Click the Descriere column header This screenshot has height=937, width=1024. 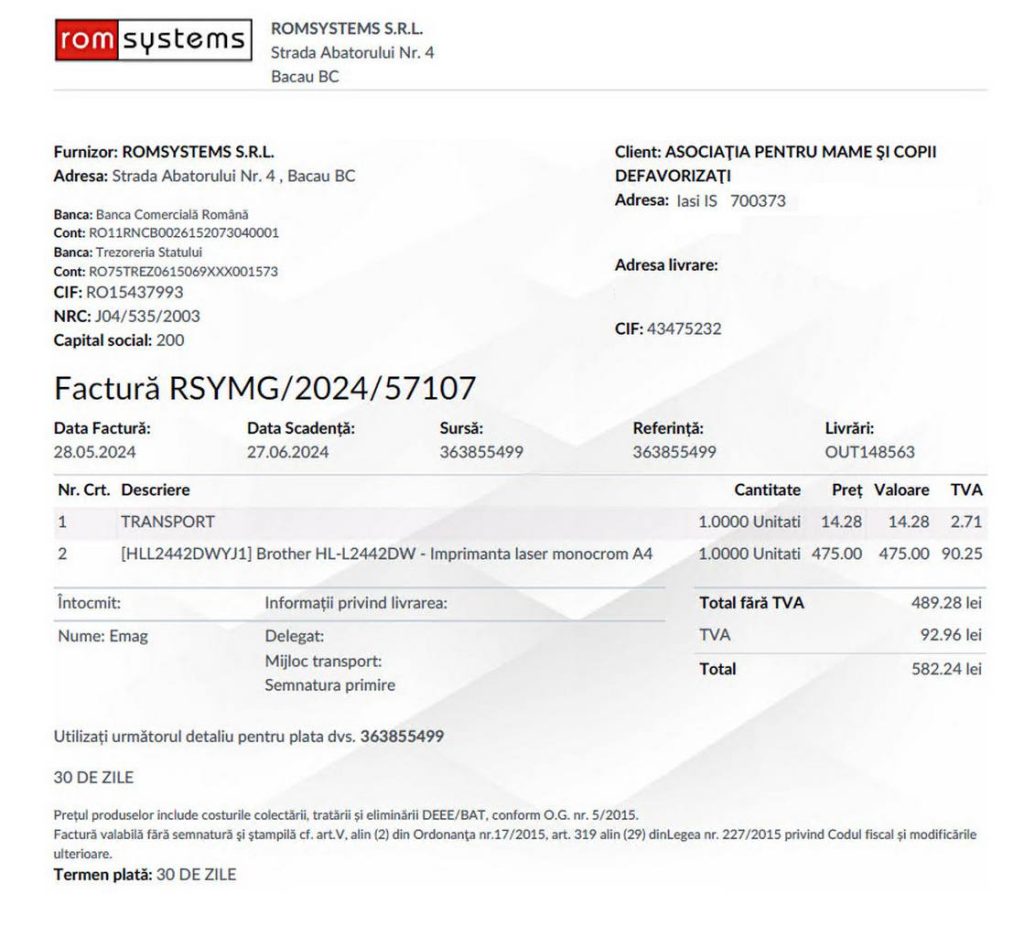[x=155, y=490]
